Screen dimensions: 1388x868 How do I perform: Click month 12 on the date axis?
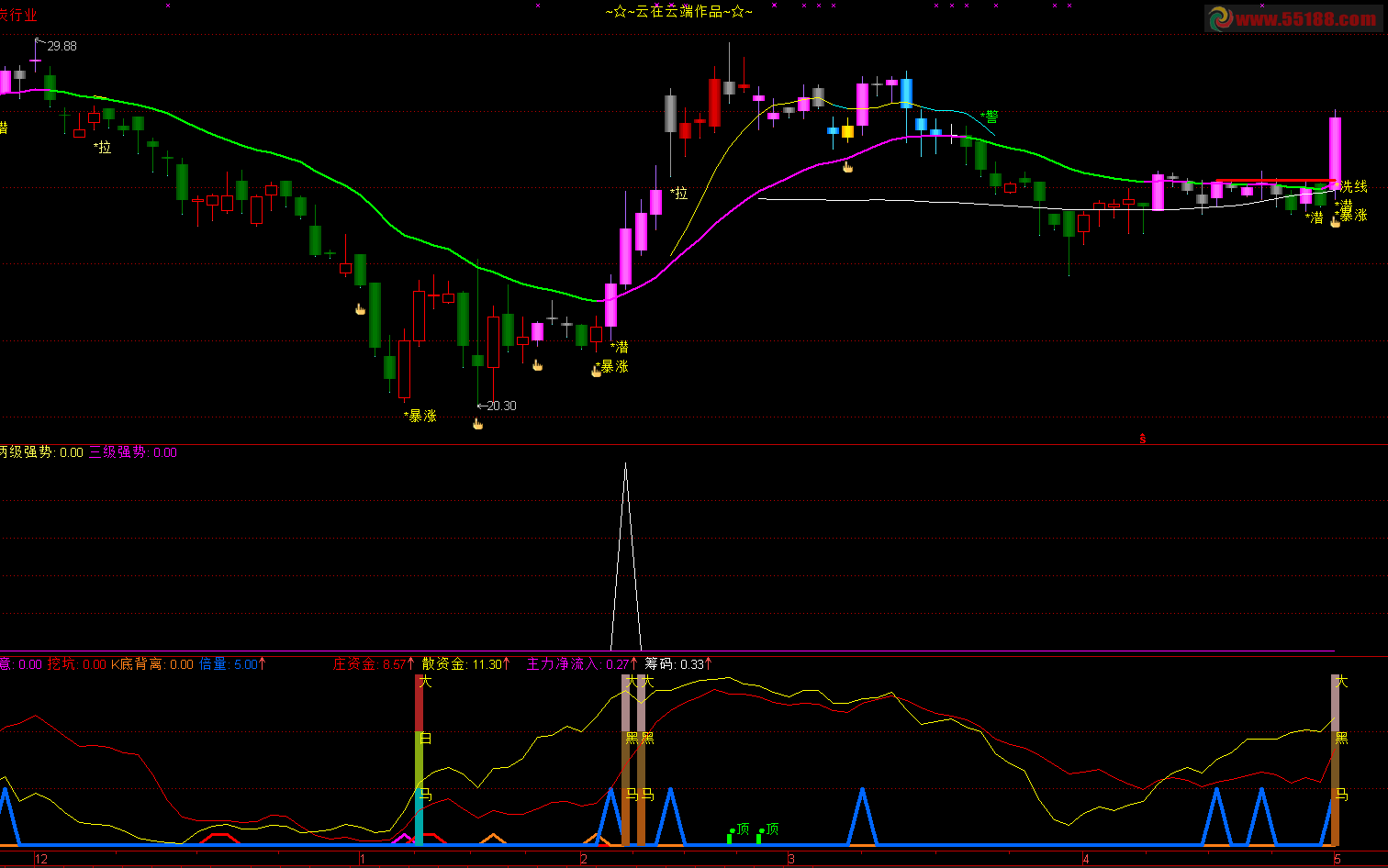point(41,860)
